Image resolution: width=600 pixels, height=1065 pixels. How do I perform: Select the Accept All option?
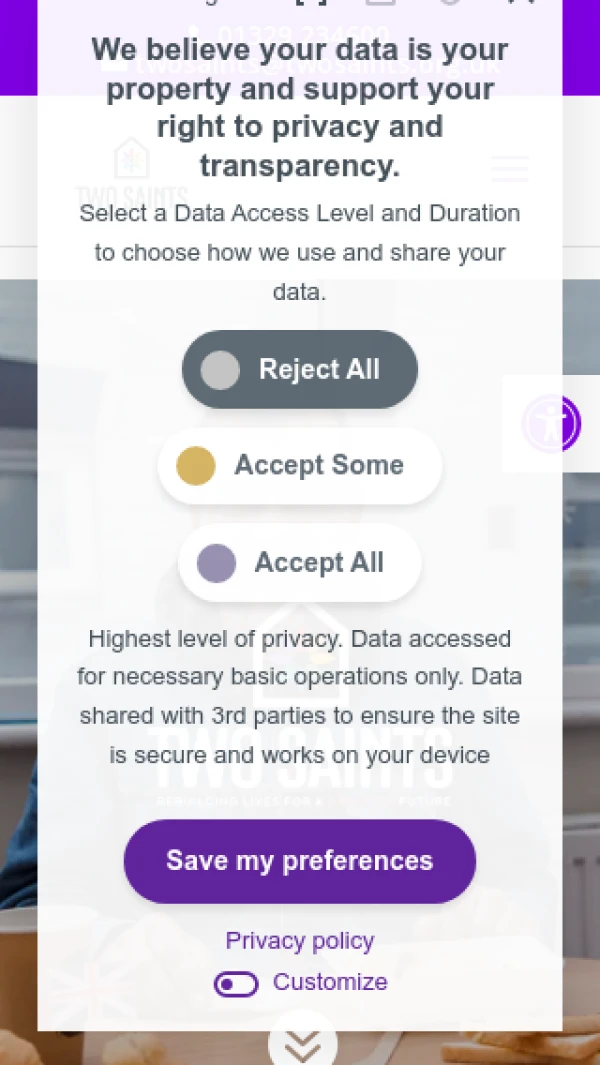300,562
